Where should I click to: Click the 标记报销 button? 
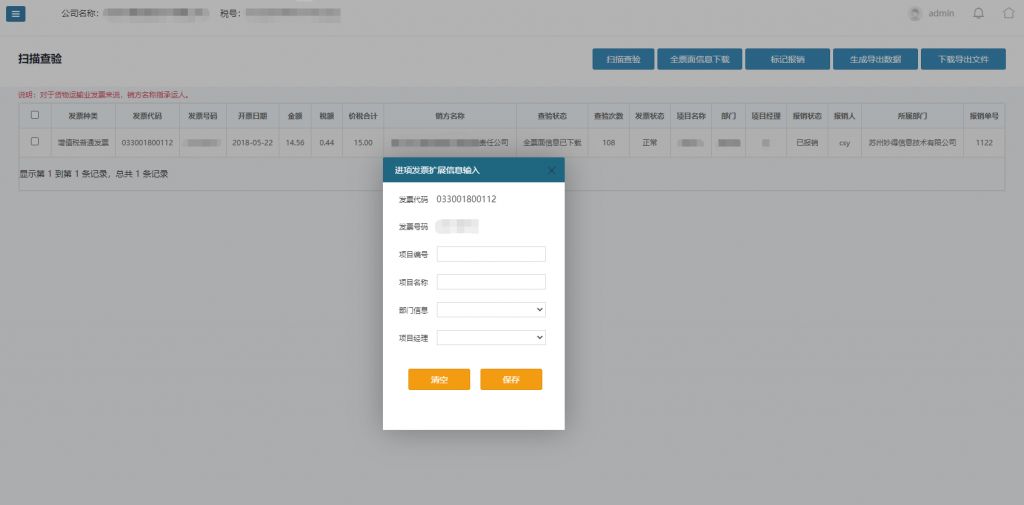(788, 59)
